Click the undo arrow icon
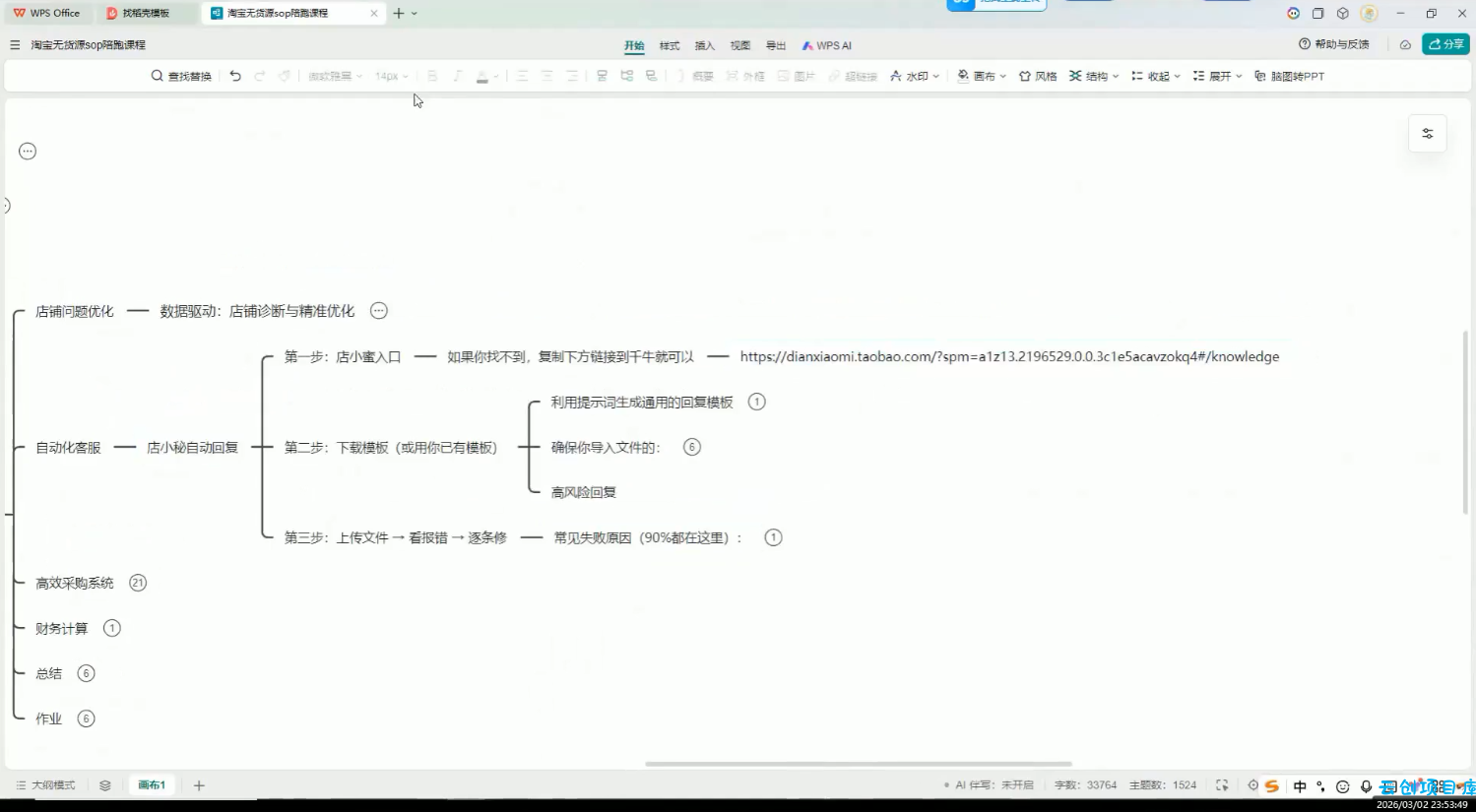This screenshot has width=1476, height=812. click(x=235, y=76)
